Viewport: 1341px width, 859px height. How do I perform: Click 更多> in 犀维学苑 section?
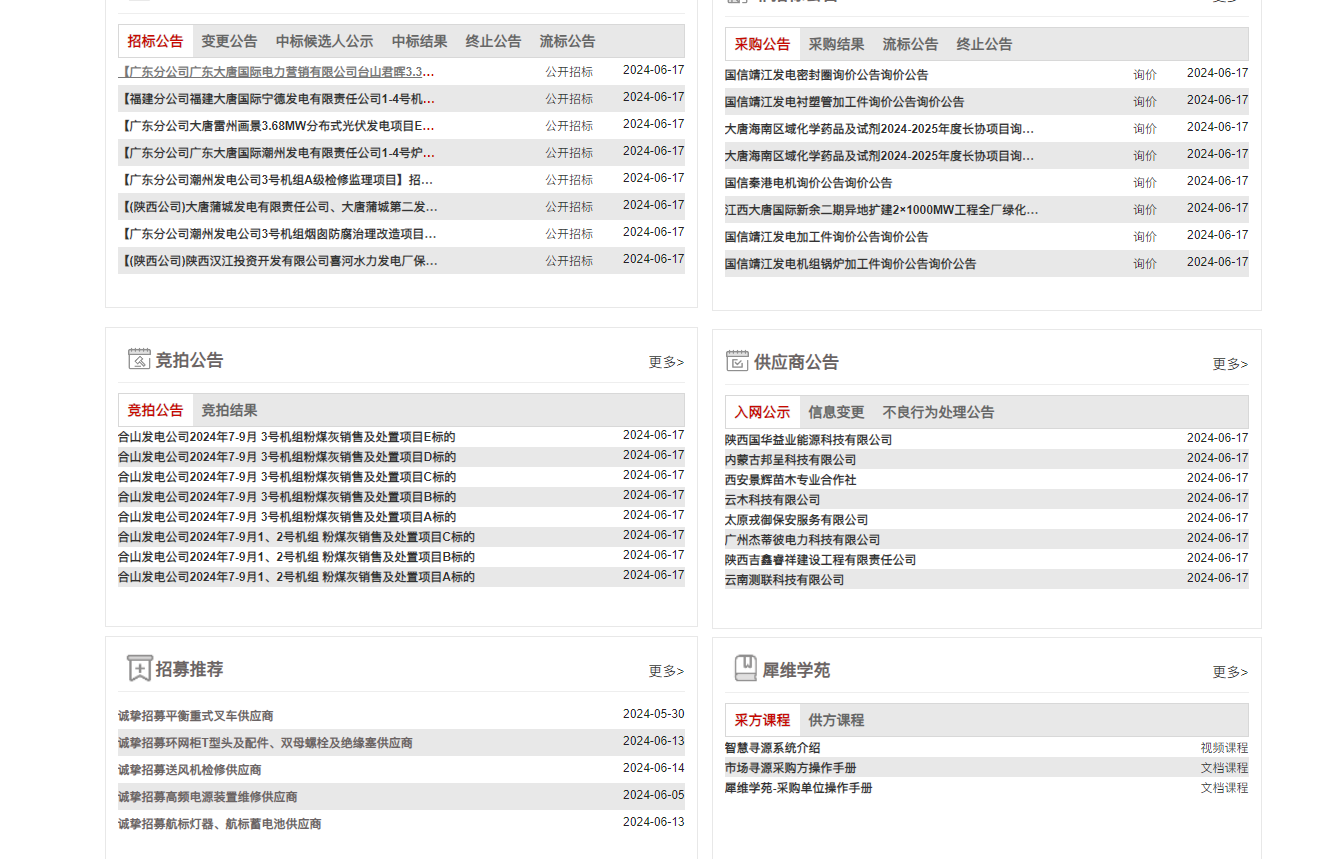point(1230,672)
